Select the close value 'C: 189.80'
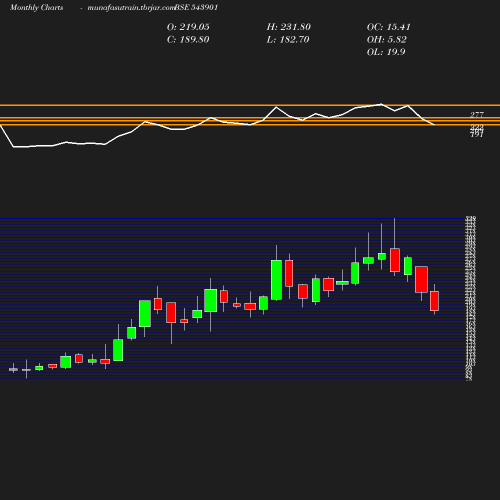Image resolution: width=500 pixels, height=500 pixels. 188,40
